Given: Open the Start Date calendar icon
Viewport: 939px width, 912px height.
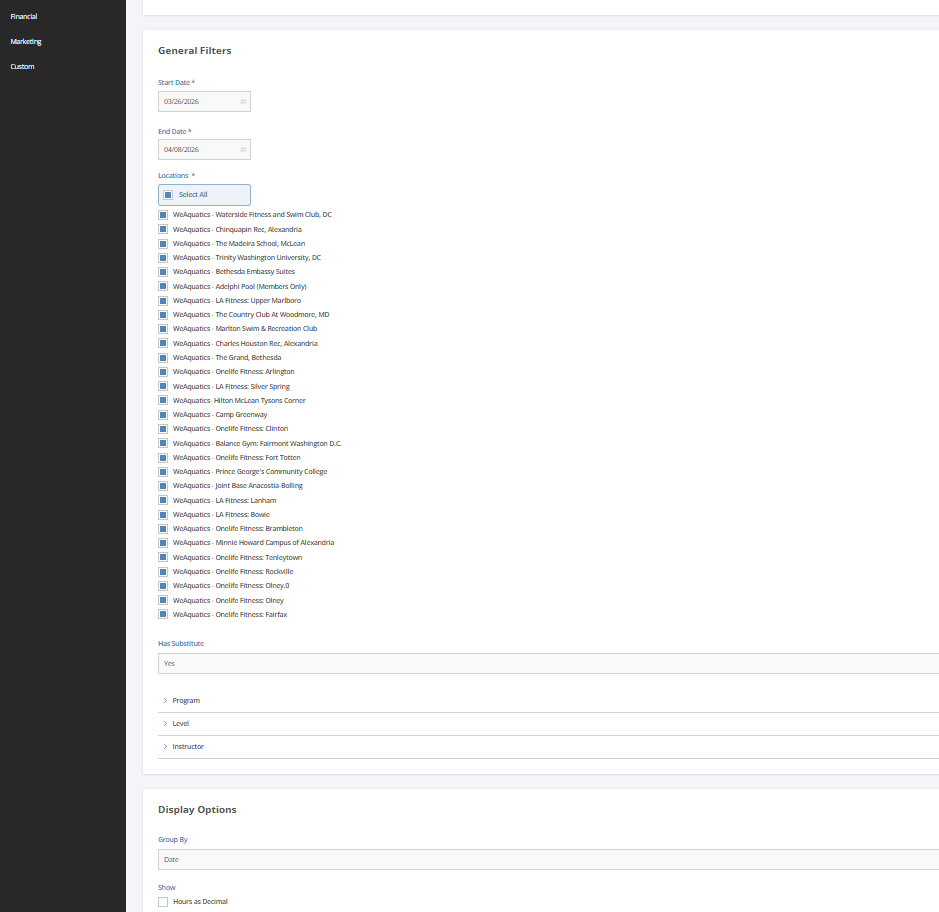Looking at the screenshot, I should click(243, 101).
